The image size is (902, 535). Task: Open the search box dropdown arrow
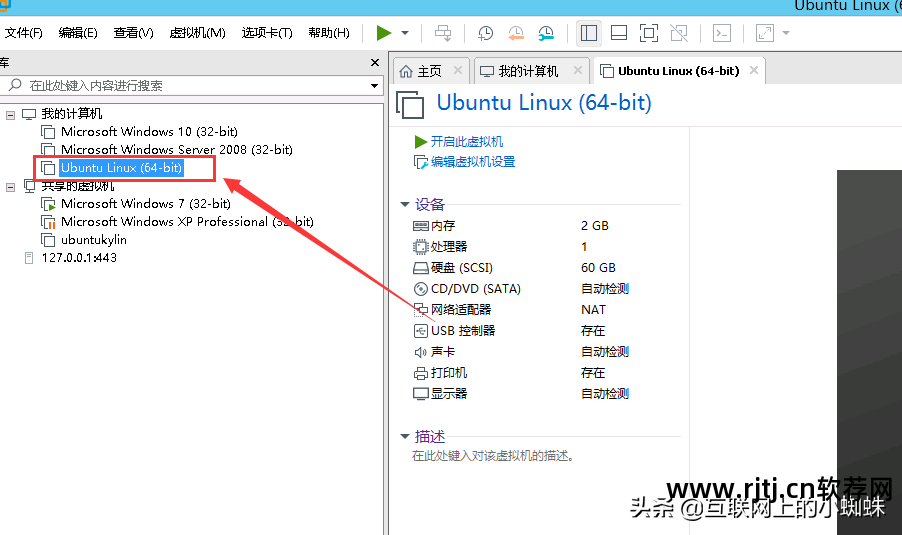[x=374, y=86]
